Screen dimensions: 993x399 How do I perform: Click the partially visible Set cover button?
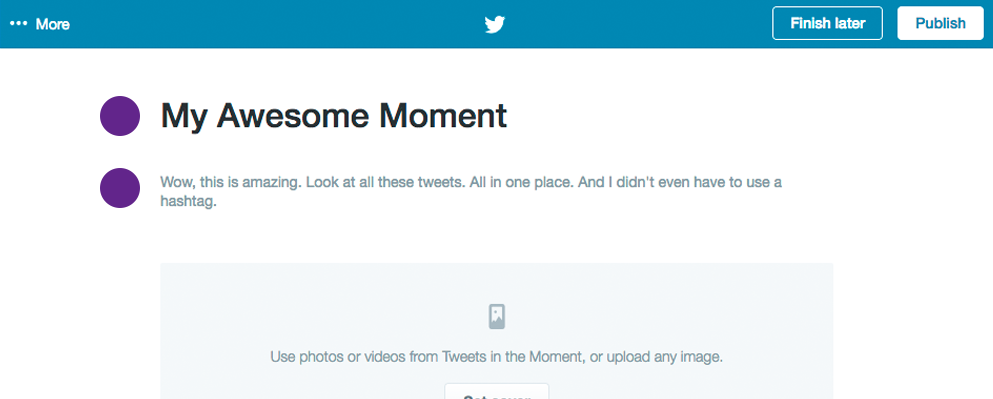click(x=496, y=391)
